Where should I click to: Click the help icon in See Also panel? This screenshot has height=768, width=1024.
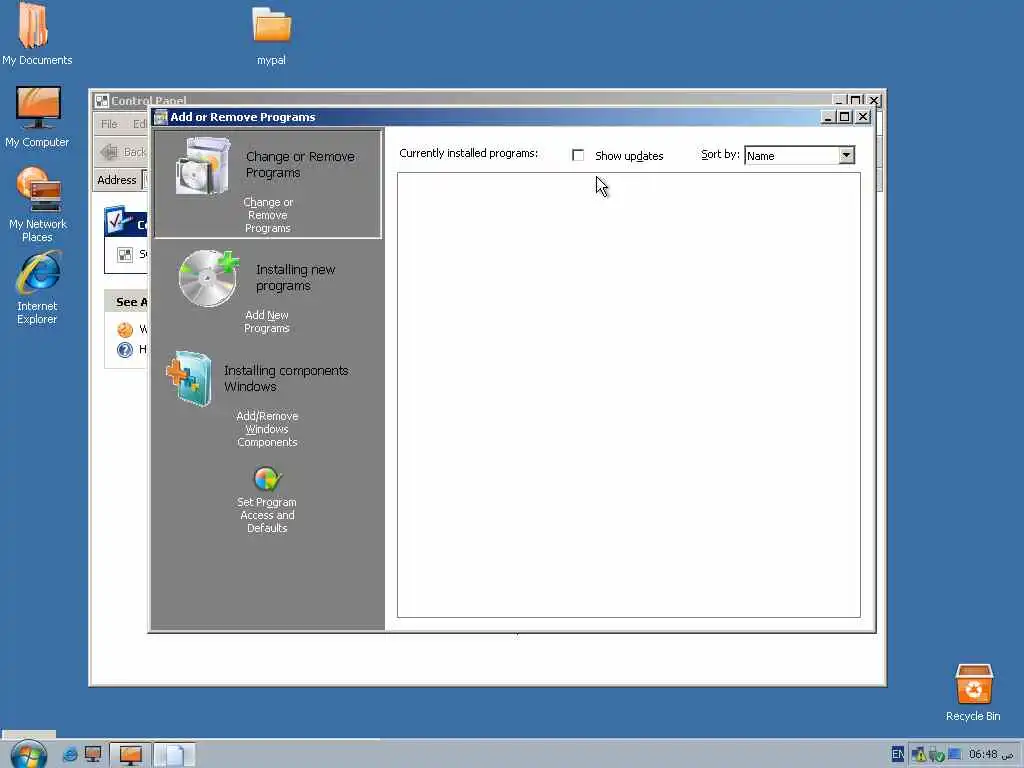click(125, 350)
